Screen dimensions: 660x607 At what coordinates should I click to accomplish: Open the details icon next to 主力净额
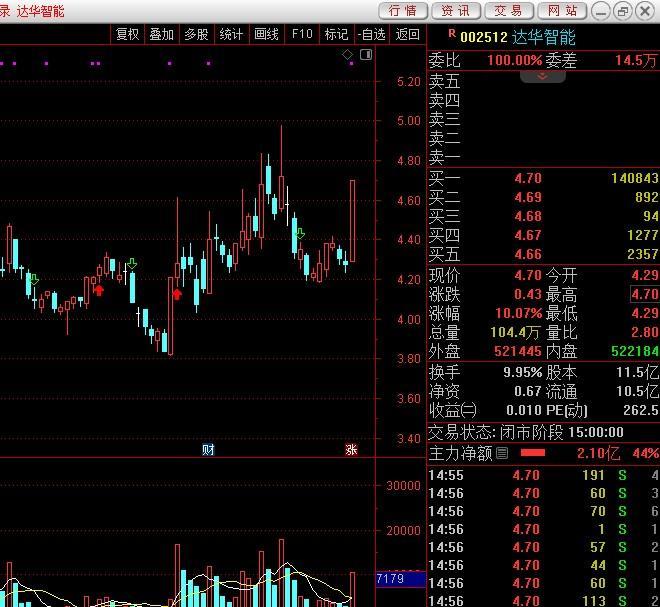click(x=502, y=453)
